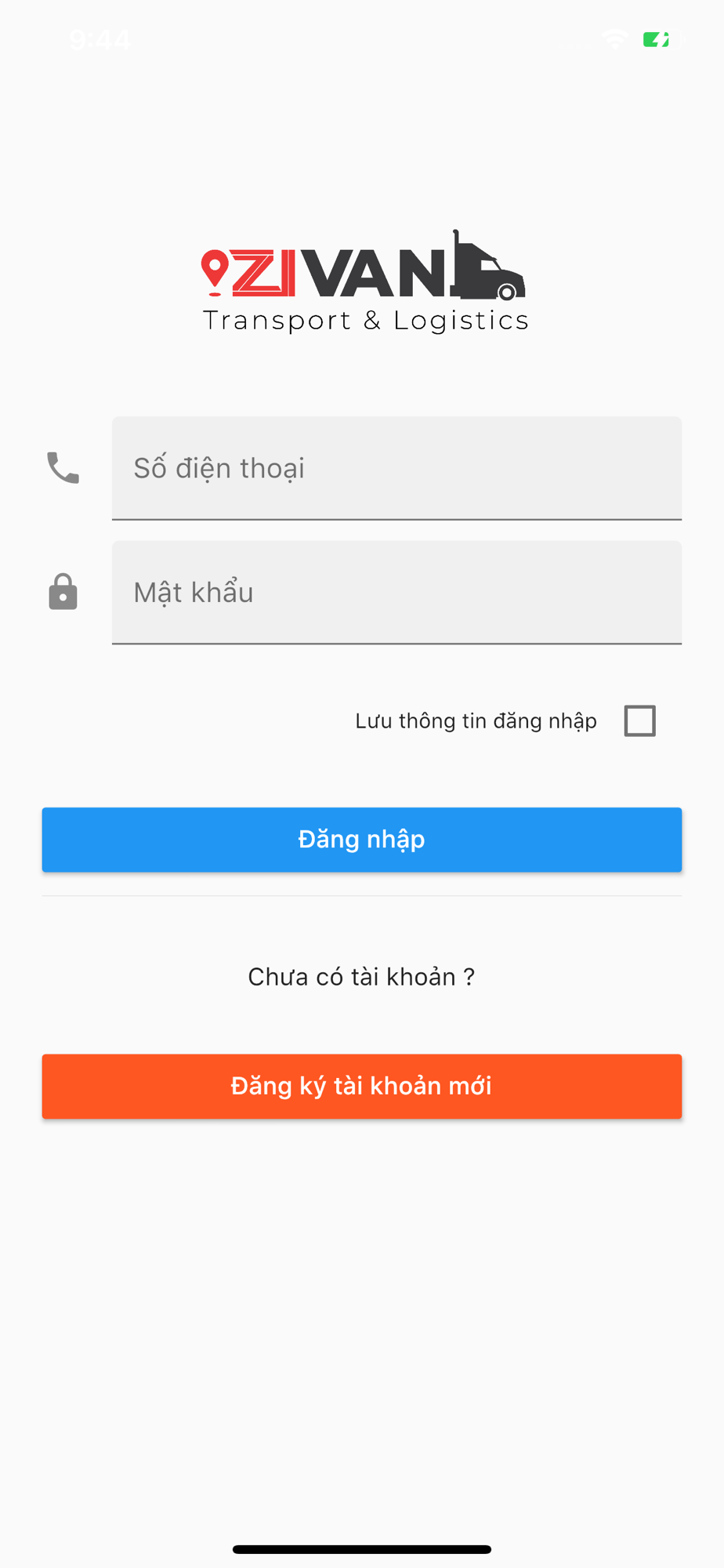This screenshot has width=724, height=1568.
Task: Tap 'Đăng ký tài khoản mới' orange button
Action: click(362, 1086)
